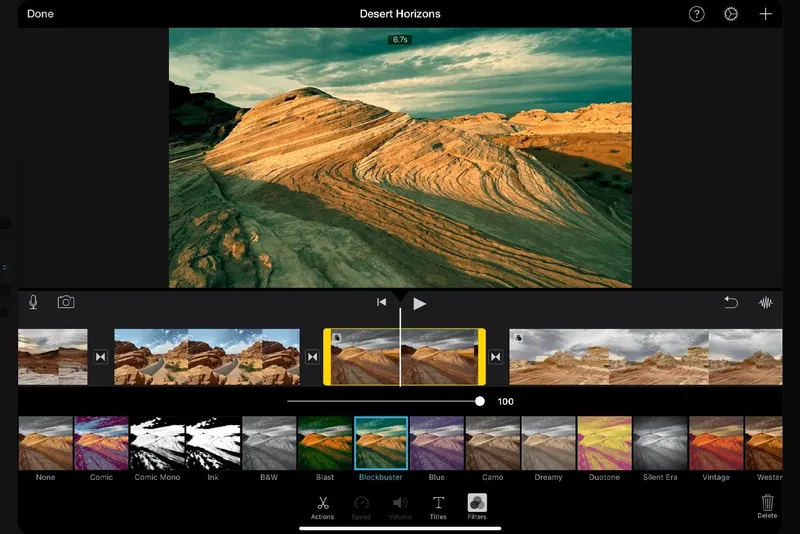Viewport: 800px width, 534px height.
Task: Apply the Vintage filter
Action: 716,443
